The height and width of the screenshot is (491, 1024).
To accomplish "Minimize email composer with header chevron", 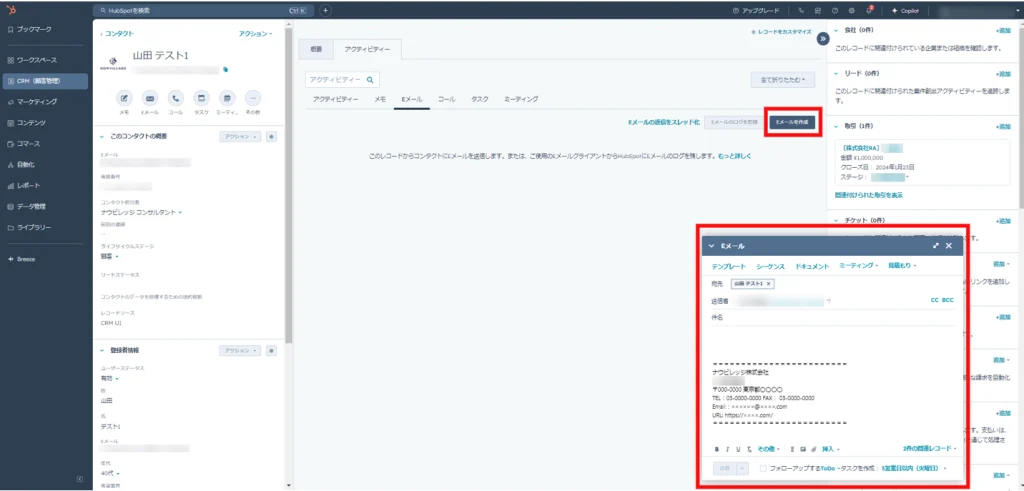I will [711, 246].
